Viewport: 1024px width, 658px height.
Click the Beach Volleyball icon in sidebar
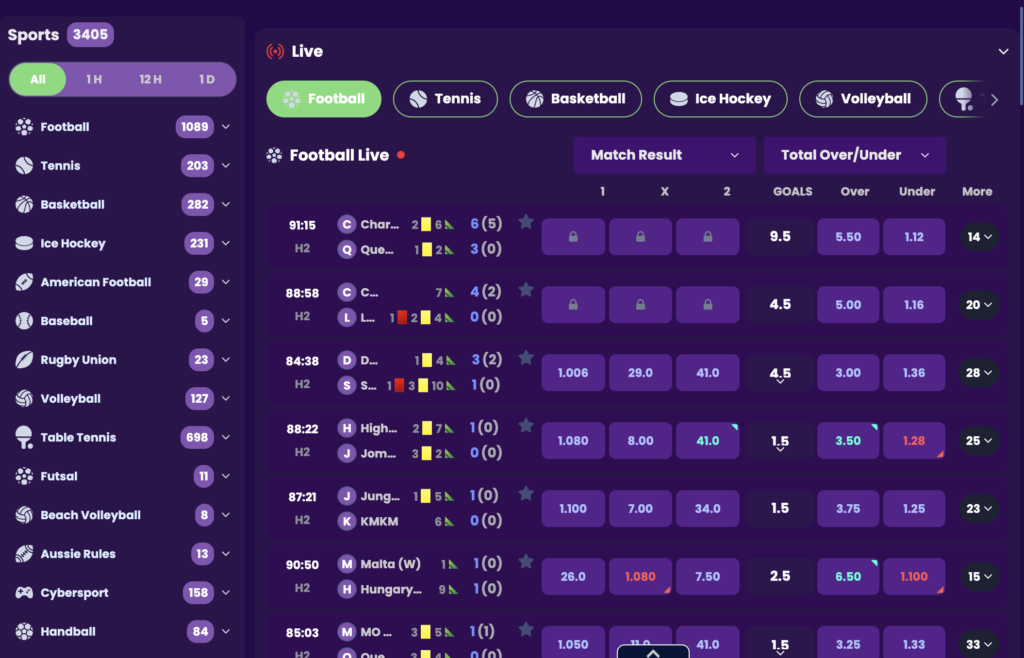point(24,515)
